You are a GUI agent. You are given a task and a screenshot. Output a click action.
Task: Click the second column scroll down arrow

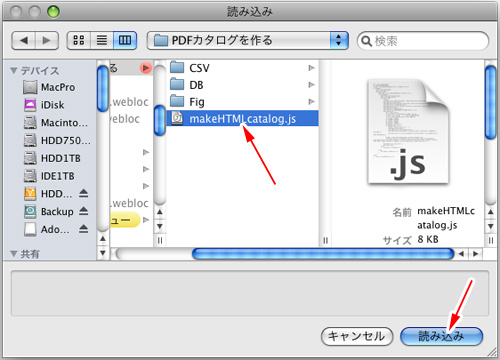[160, 226]
